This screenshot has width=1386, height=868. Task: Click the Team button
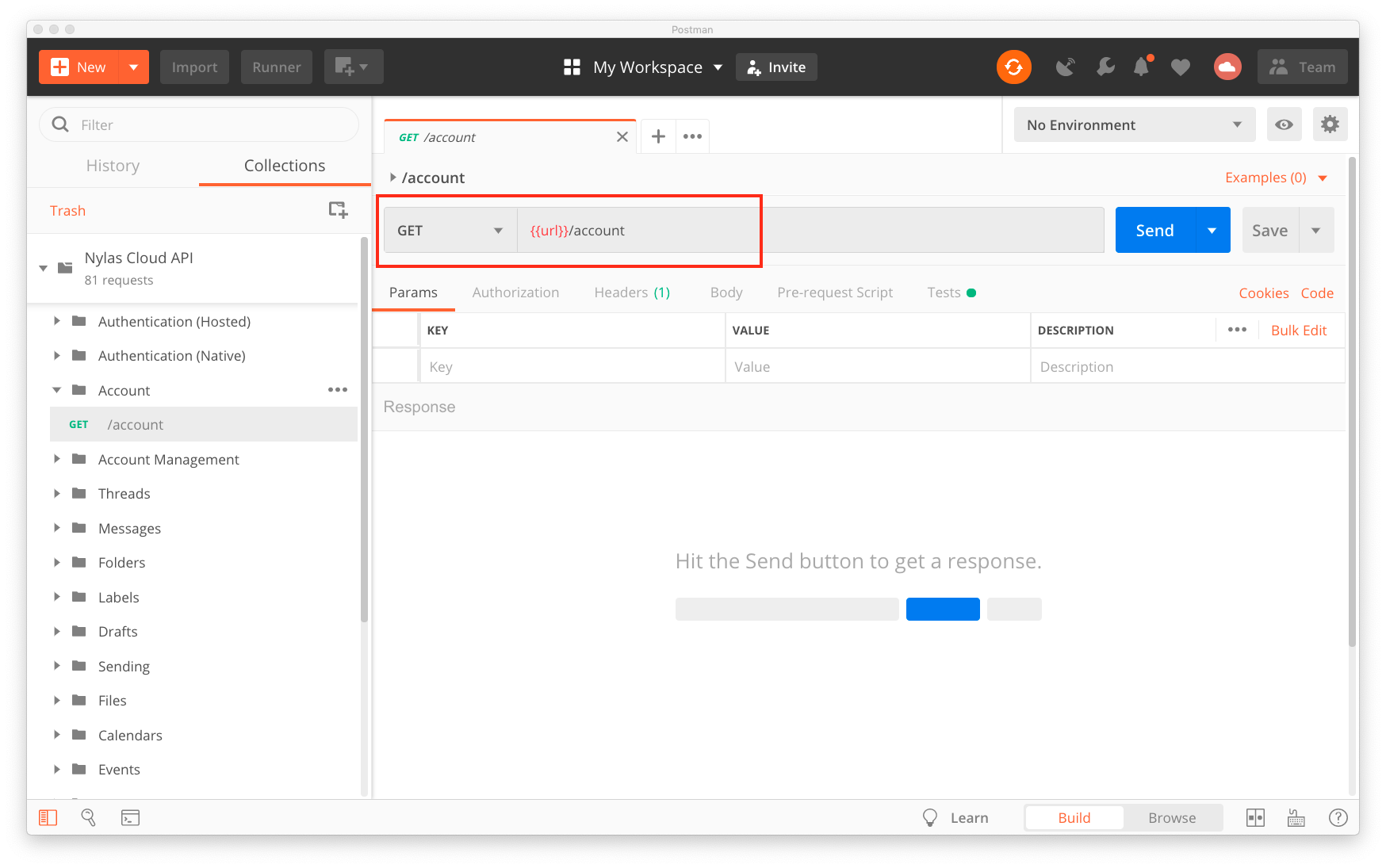tap(1303, 67)
